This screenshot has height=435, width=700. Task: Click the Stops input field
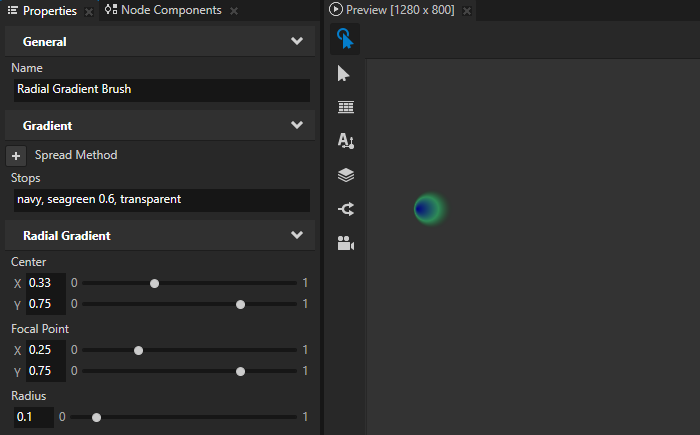tap(162, 200)
